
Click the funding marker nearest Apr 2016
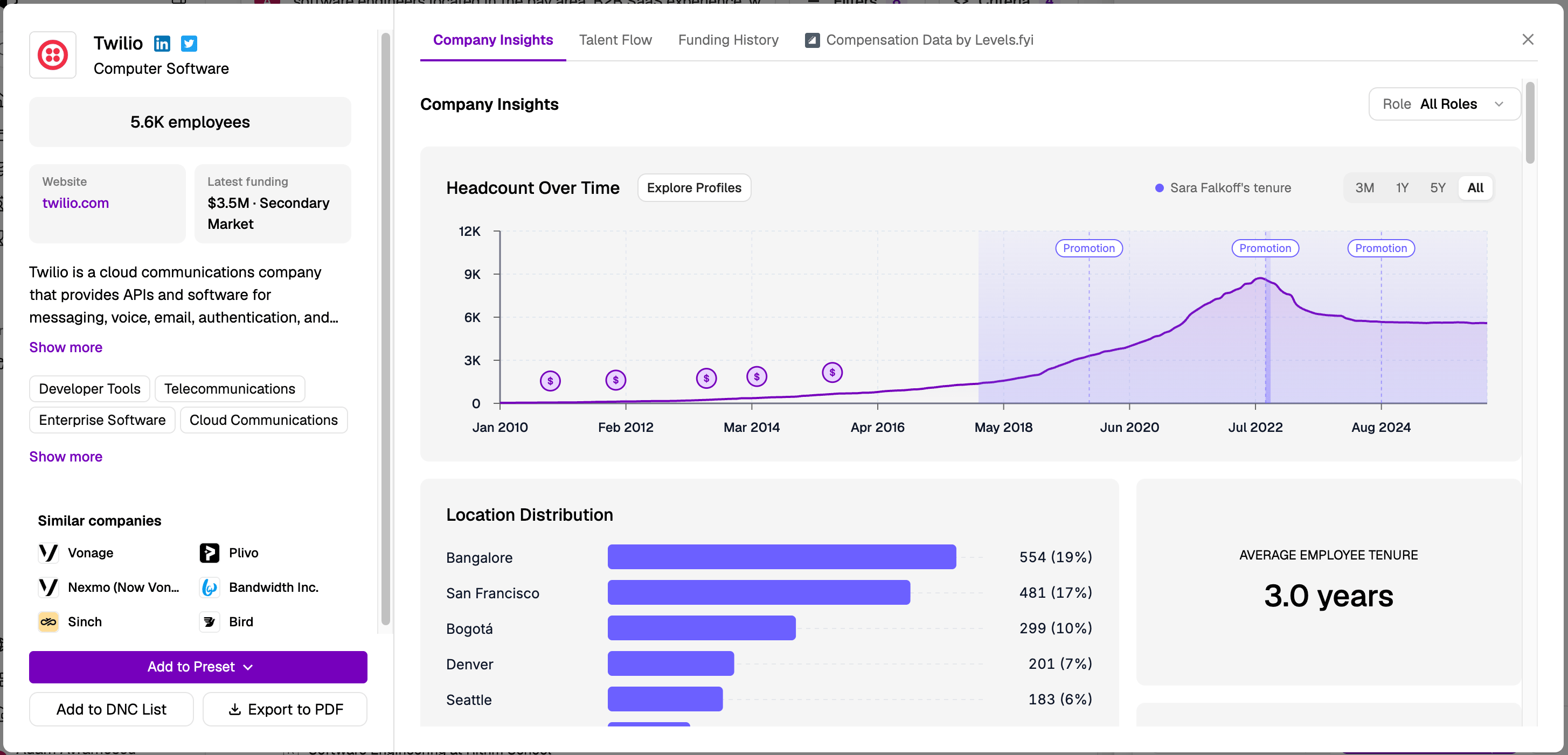[832, 372]
